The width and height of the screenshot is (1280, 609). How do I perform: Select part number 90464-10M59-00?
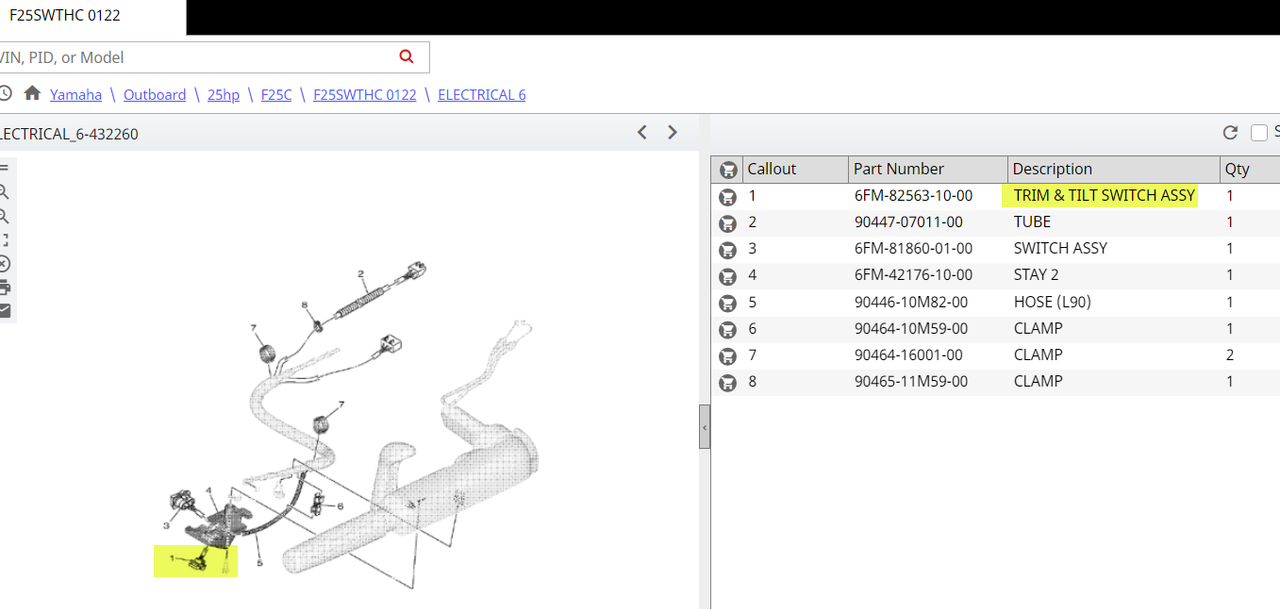(911, 328)
